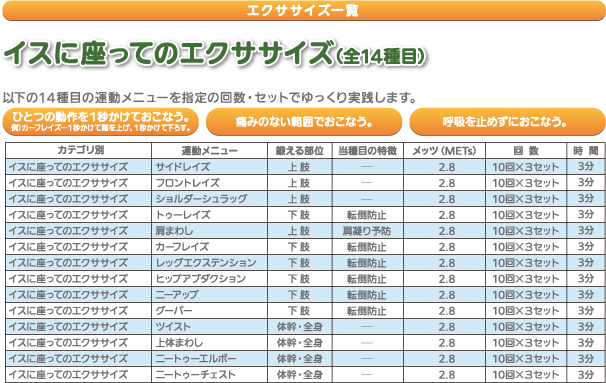Click the category cell of the ショルダーシュラッグ row
The height and width of the screenshot is (383, 606).
pyautogui.click(x=78, y=199)
